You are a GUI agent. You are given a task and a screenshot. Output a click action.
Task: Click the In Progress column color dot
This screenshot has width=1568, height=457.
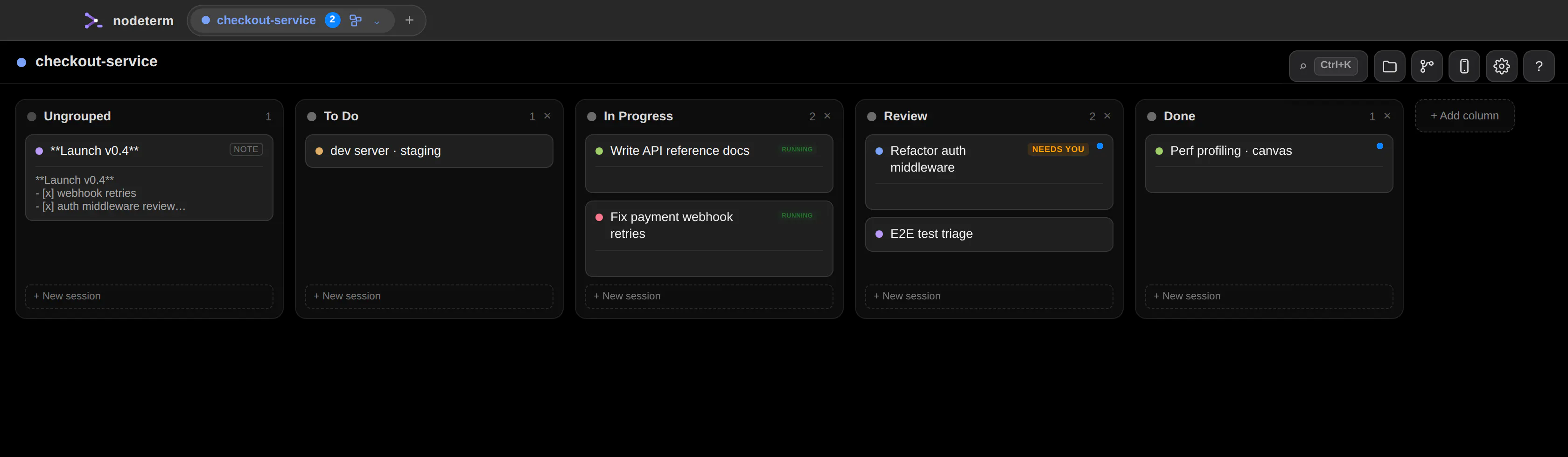coord(592,116)
